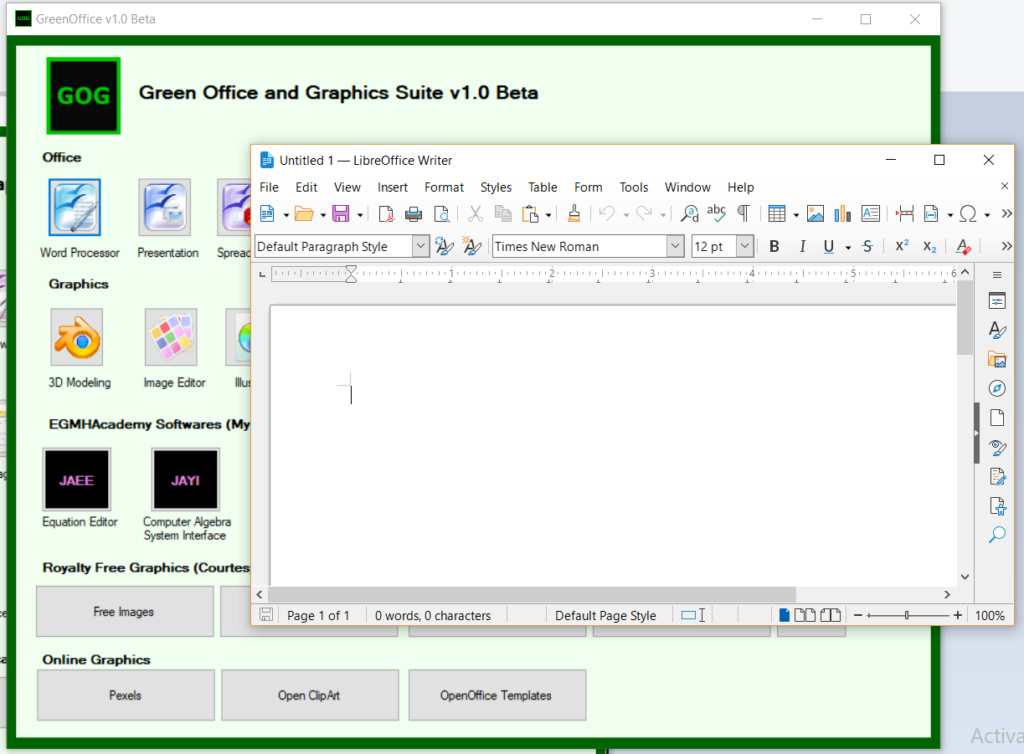
Task: Open dropdown arrow beside New document icon
Action: click(x=286, y=215)
